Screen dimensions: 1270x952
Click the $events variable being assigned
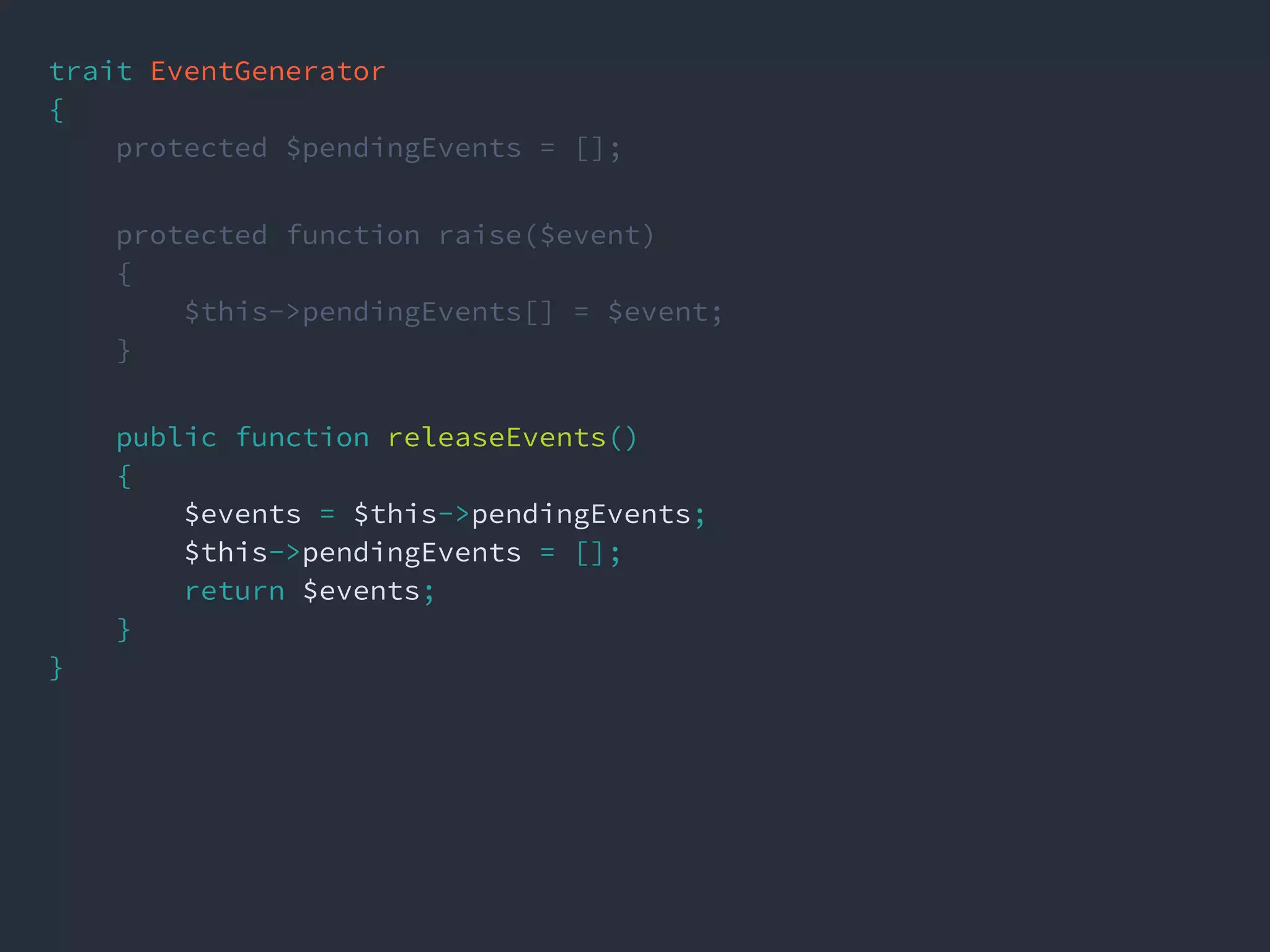242,514
